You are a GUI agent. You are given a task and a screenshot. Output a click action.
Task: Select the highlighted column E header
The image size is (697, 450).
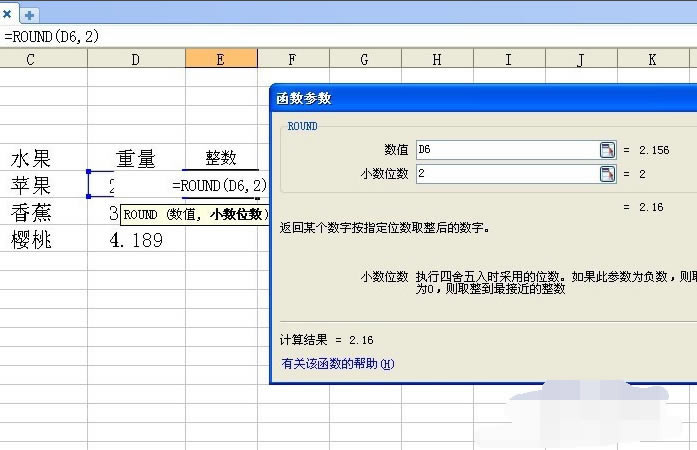[221, 59]
